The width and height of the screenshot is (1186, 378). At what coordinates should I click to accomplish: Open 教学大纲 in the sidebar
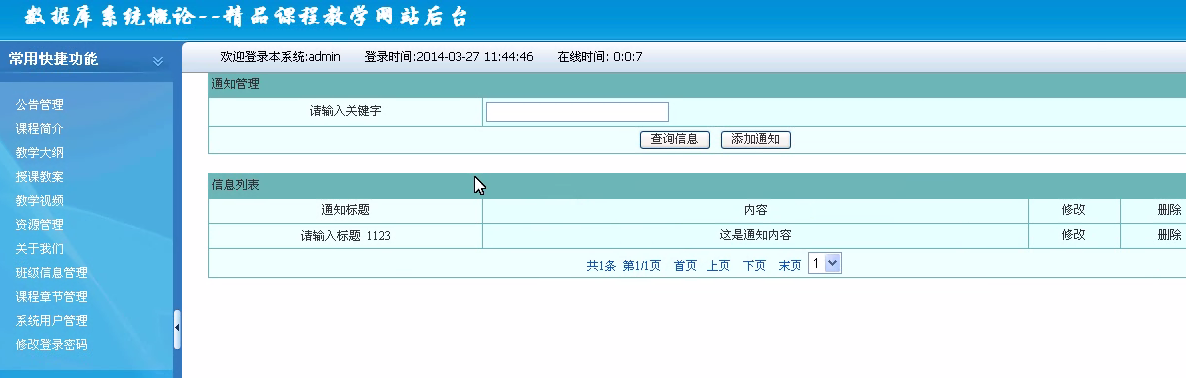click(39, 153)
